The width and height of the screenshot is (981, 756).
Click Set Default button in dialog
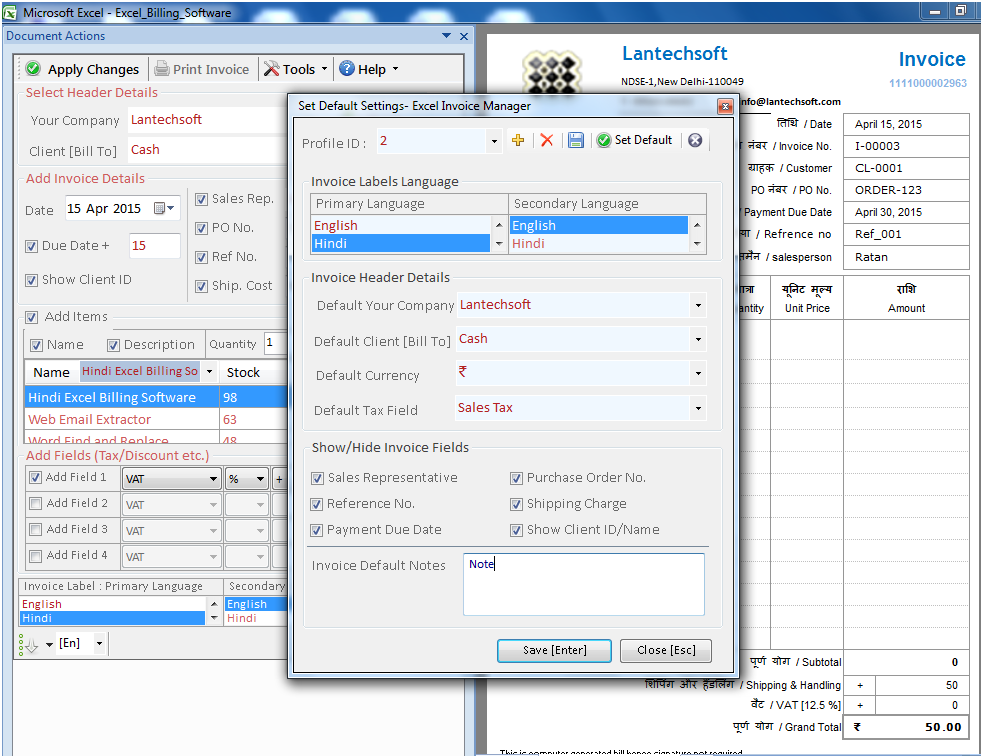tap(635, 140)
